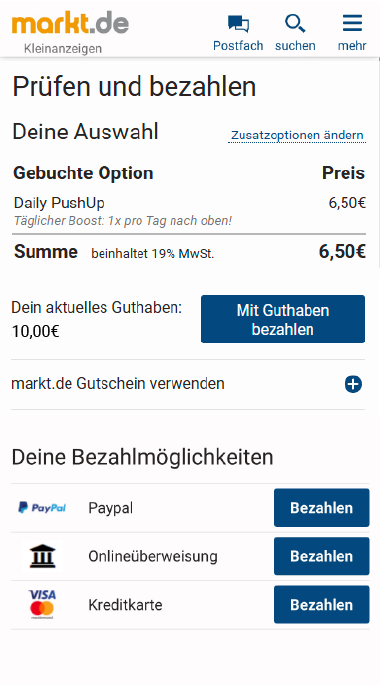Click the Visa Mastercard logo icon

click(42, 605)
